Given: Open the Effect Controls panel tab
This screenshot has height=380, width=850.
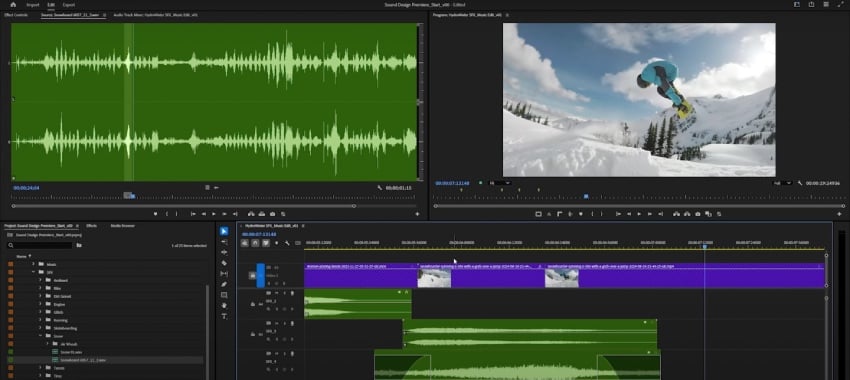Looking at the screenshot, I should tap(16, 15).
